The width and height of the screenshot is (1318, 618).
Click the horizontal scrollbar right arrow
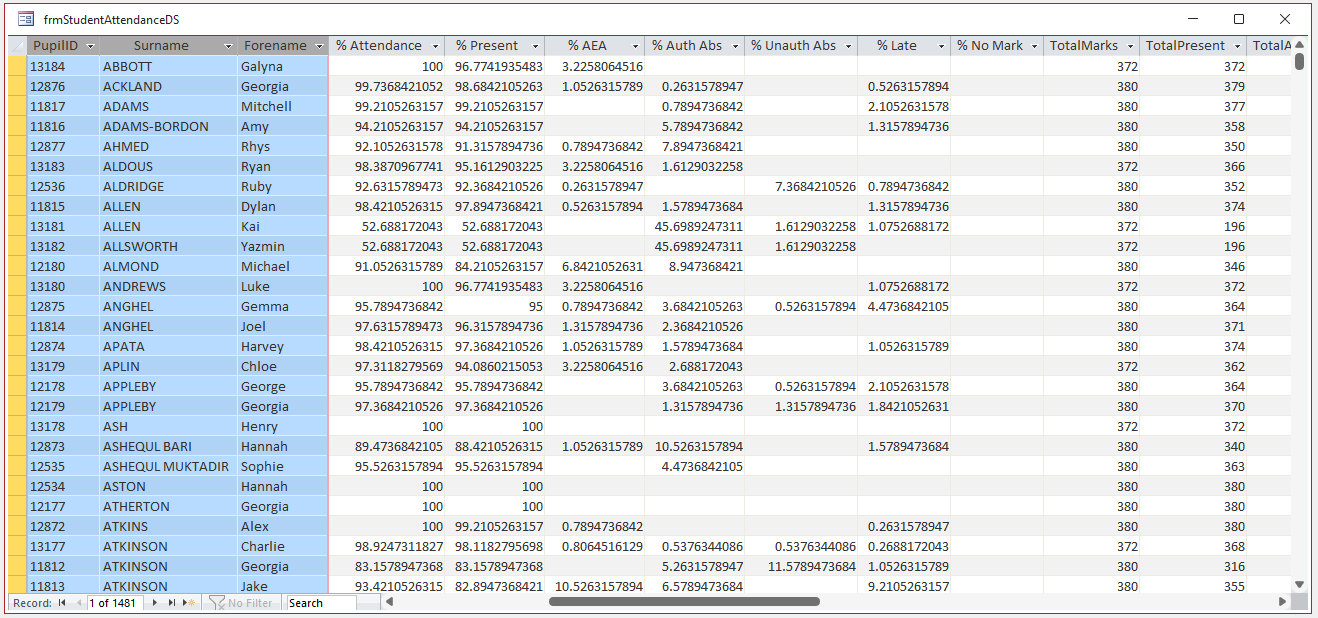(x=1283, y=602)
